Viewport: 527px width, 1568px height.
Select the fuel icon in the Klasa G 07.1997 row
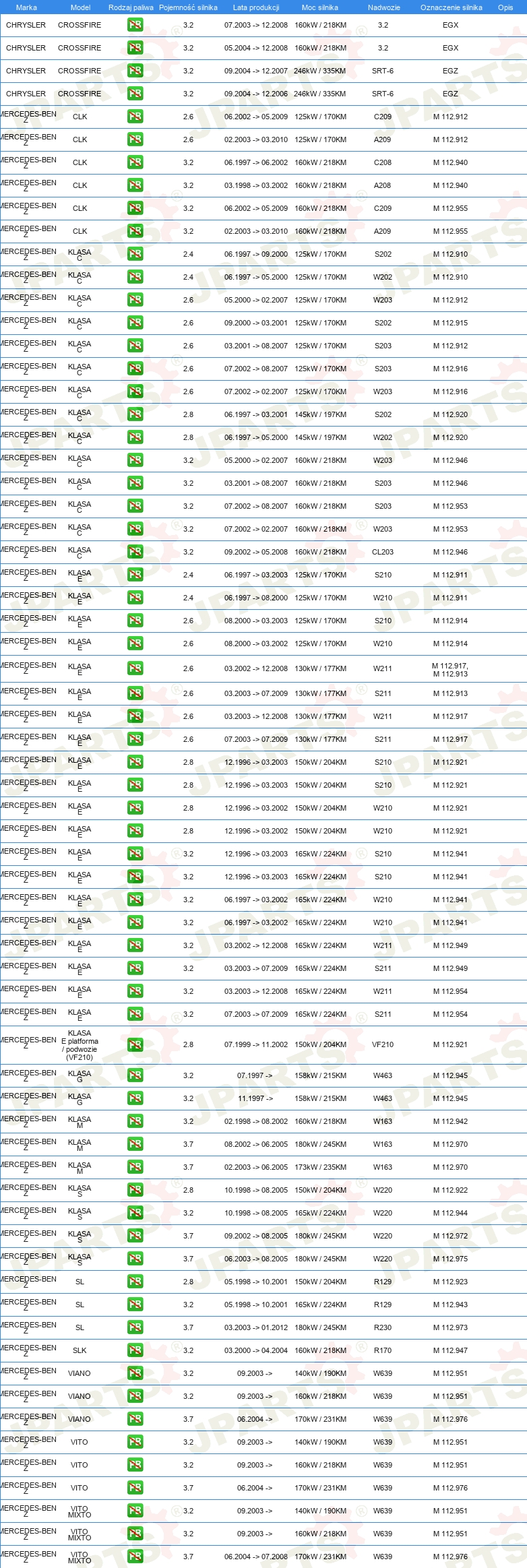click(135, 1075)
